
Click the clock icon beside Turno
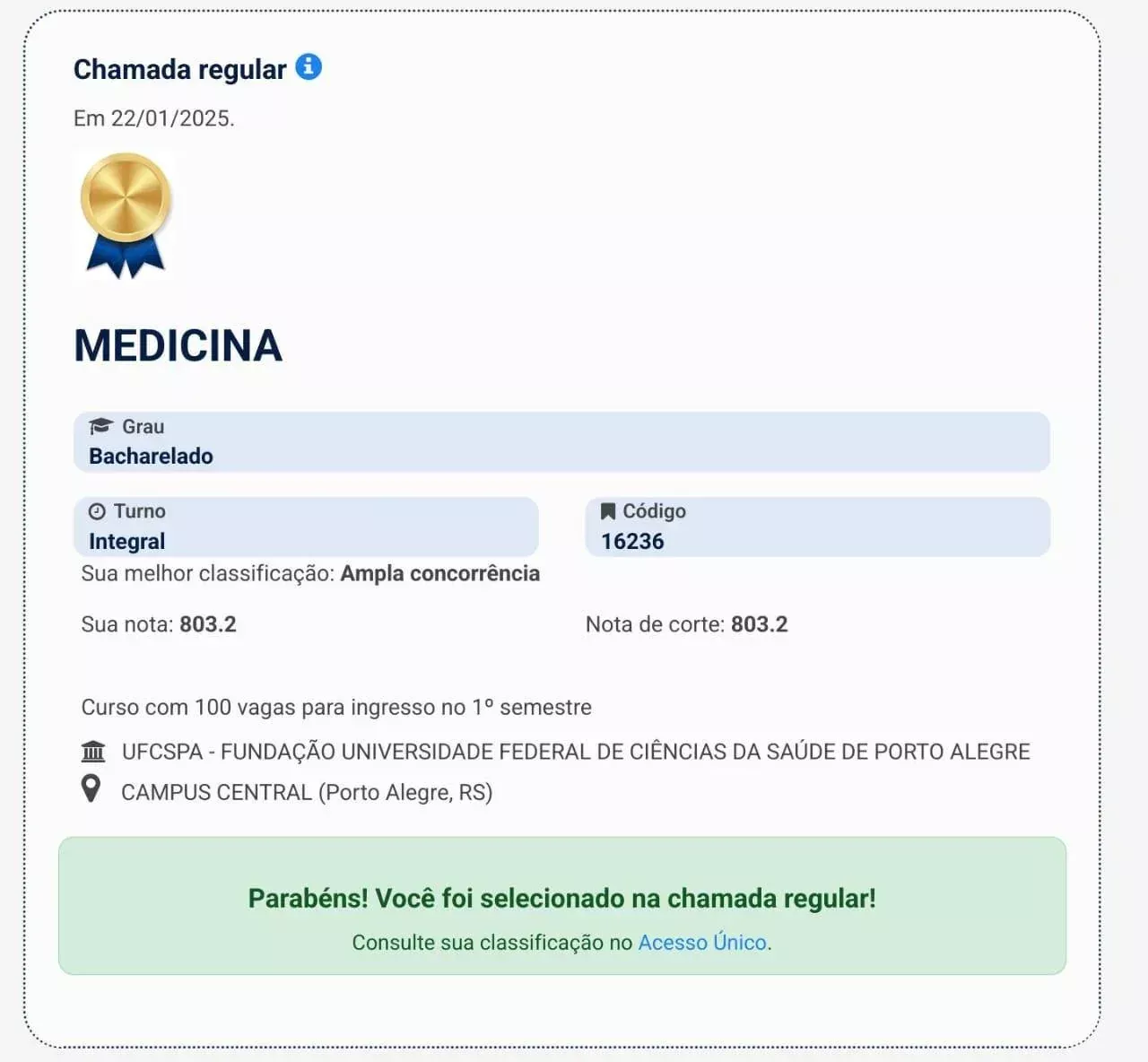pos(97,511)
